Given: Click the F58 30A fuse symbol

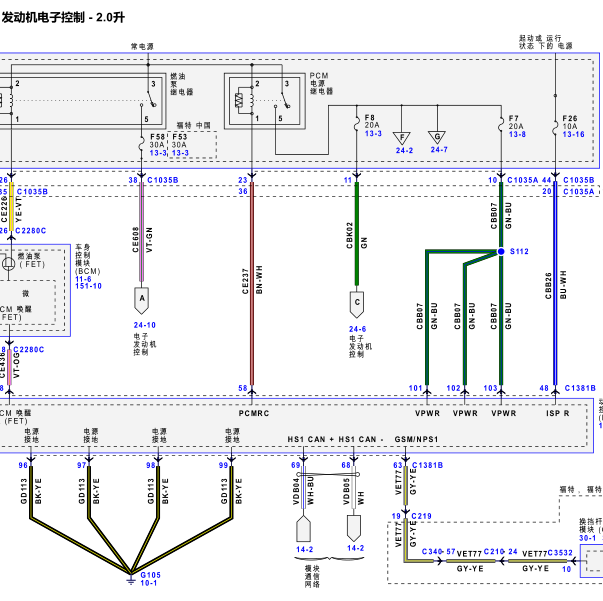Looking at the screenshot, I should coord(142,143).
